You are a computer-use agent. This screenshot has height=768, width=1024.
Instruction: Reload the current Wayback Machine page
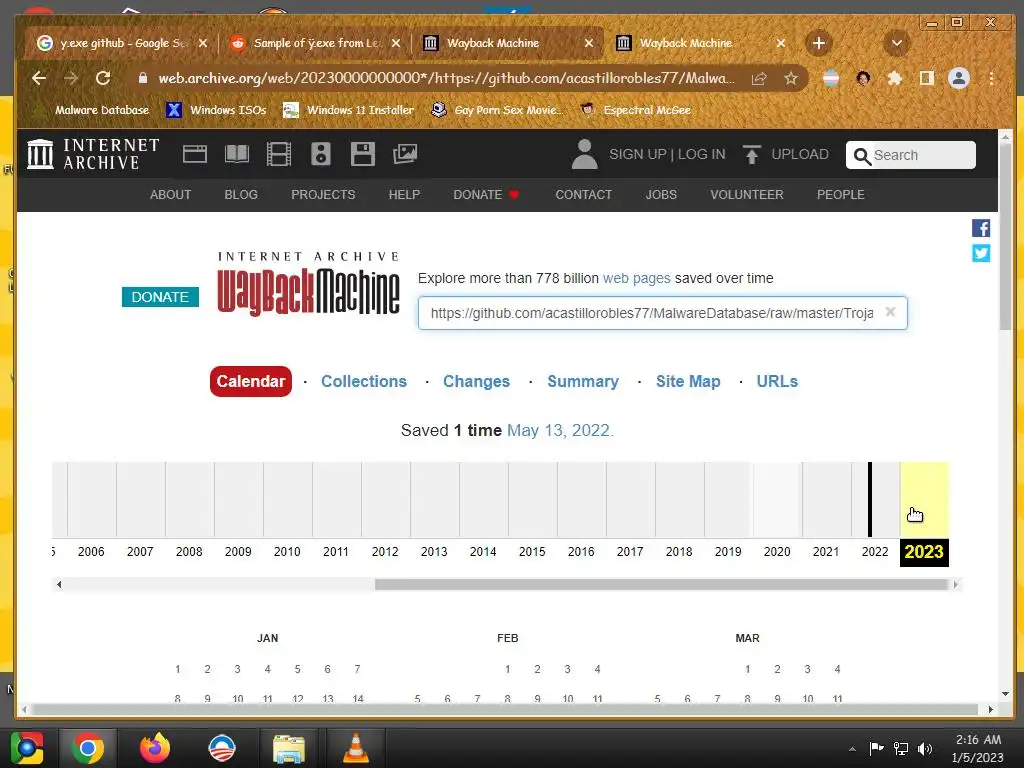103,78
